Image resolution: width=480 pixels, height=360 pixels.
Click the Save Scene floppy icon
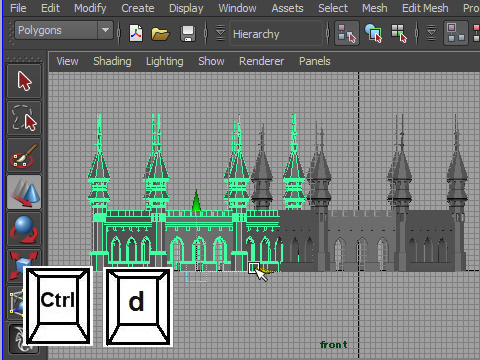pyautogui.click(x=188, y=34)
